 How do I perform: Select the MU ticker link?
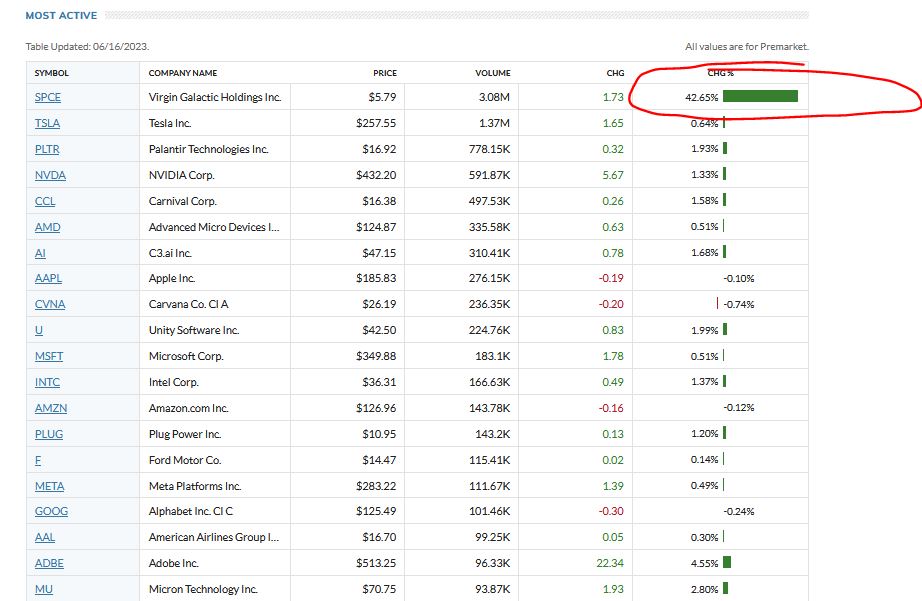[43, 589]
